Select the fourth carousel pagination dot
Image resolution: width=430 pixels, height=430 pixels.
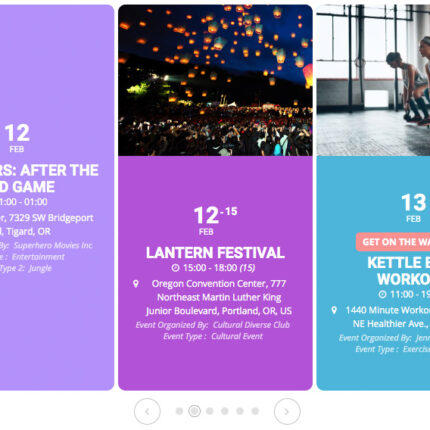225,411
